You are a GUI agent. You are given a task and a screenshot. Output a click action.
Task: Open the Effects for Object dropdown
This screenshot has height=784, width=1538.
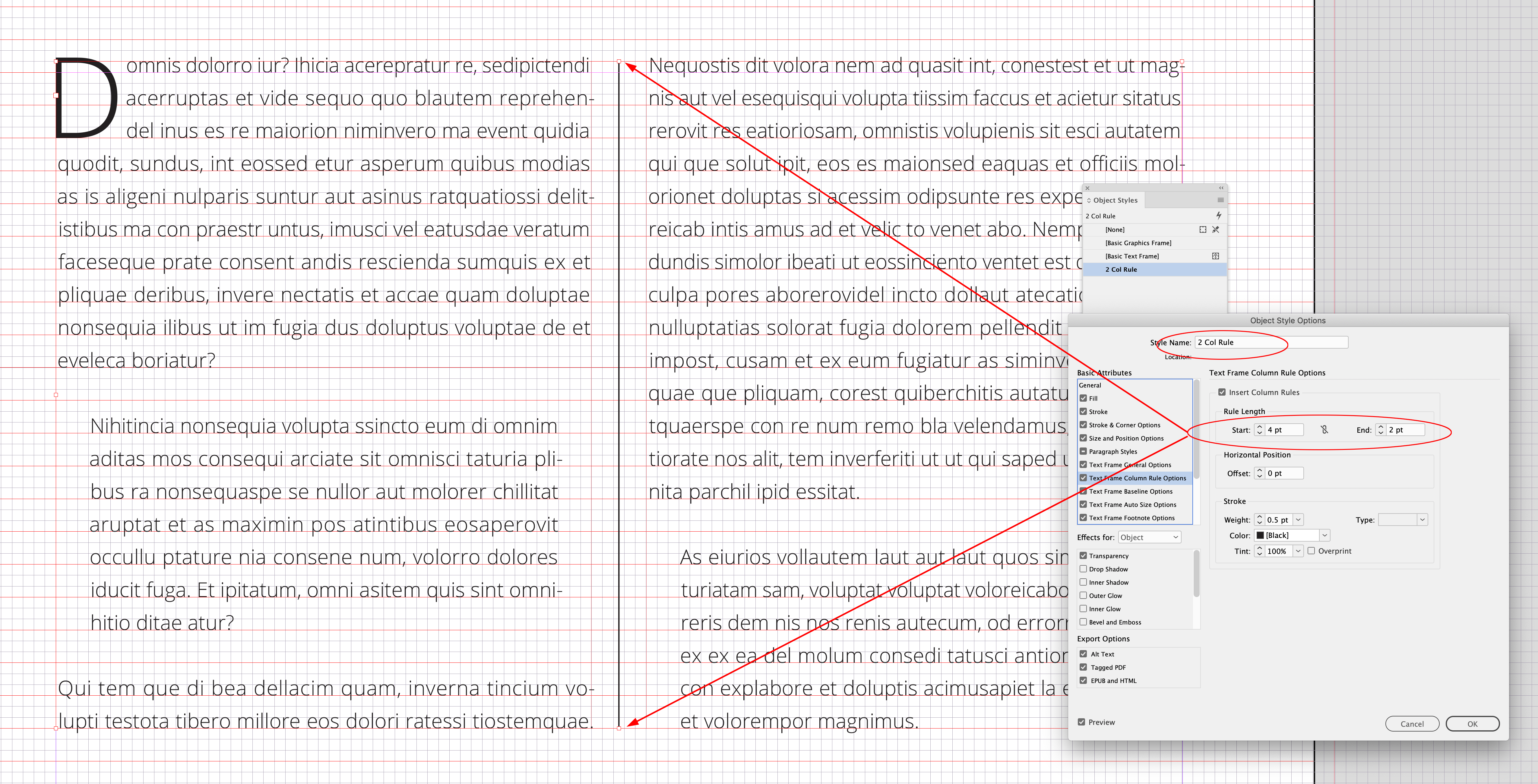1149,537
